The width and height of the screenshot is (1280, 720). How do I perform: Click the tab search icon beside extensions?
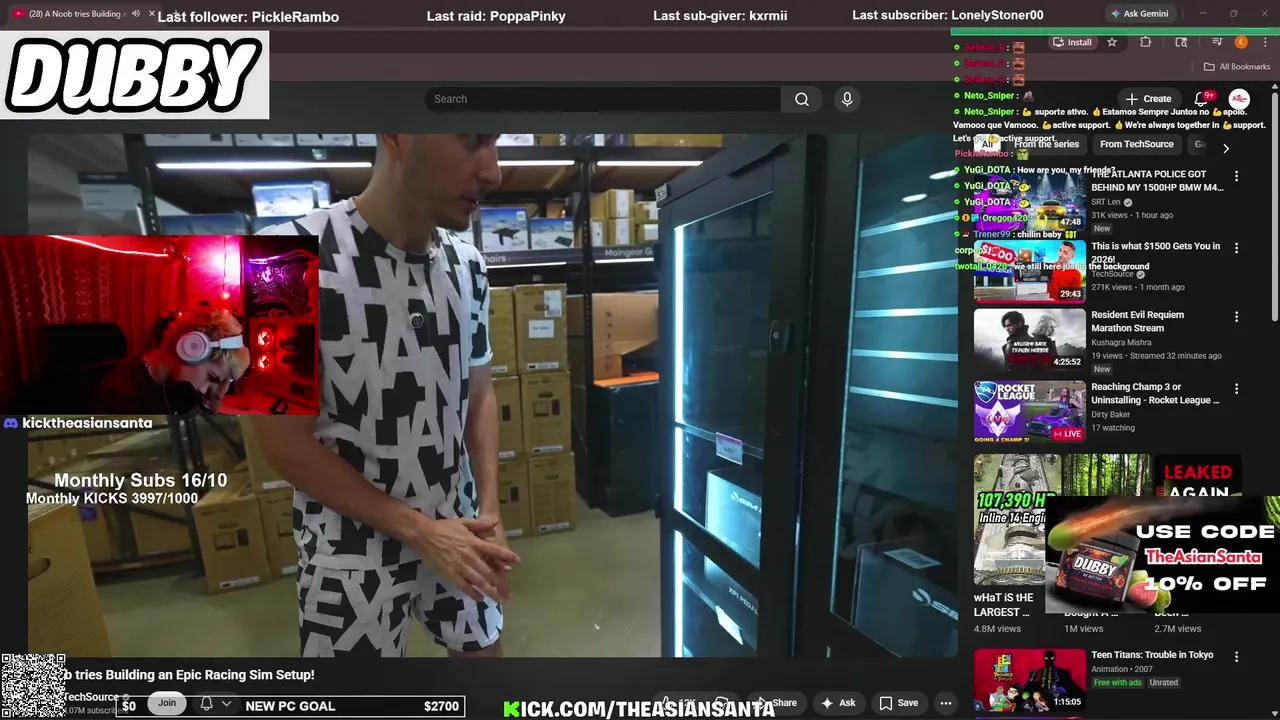point(1181,42)
